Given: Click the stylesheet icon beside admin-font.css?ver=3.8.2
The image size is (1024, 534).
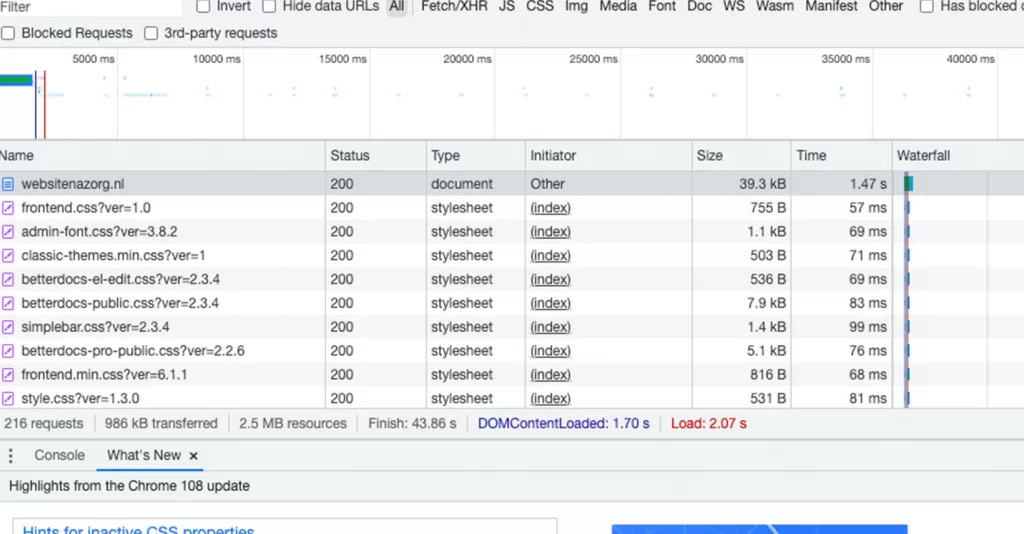Looking at the screenshot, I should point(7,232).
